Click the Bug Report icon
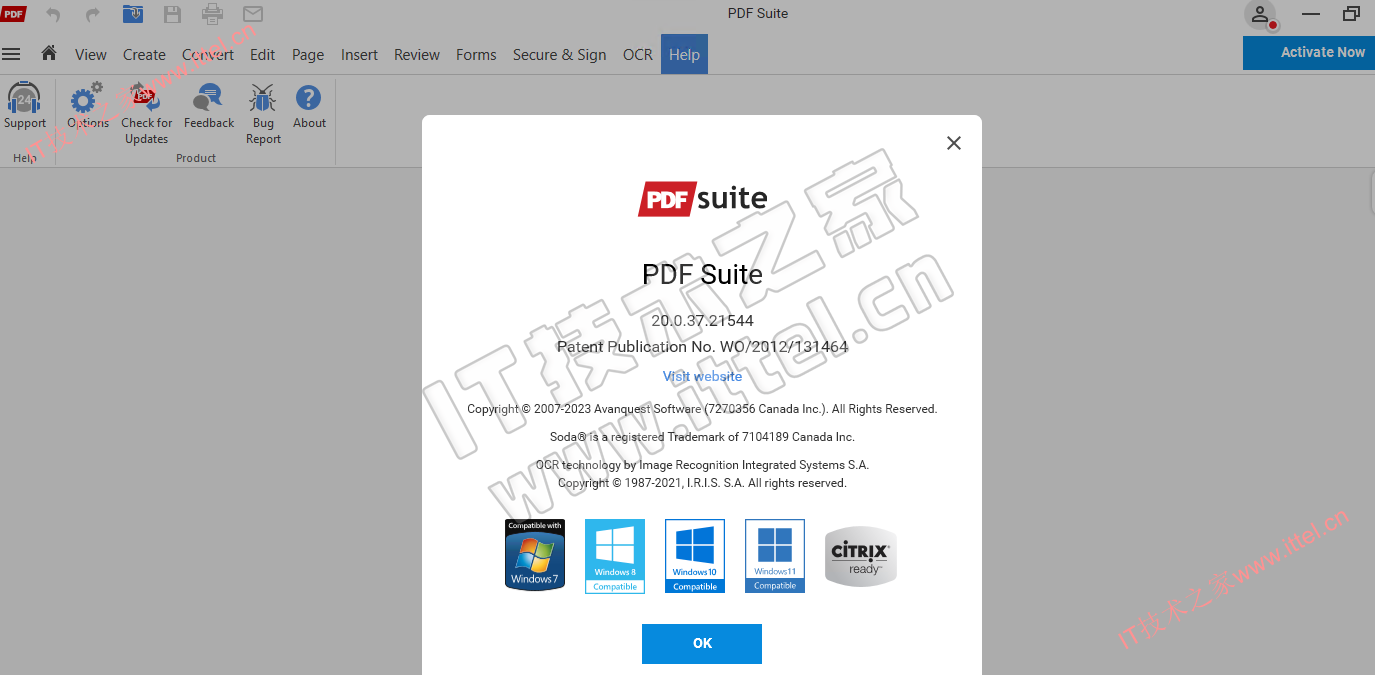Image resolution: width=1375 pixels, height=675 pixels. 263,99
